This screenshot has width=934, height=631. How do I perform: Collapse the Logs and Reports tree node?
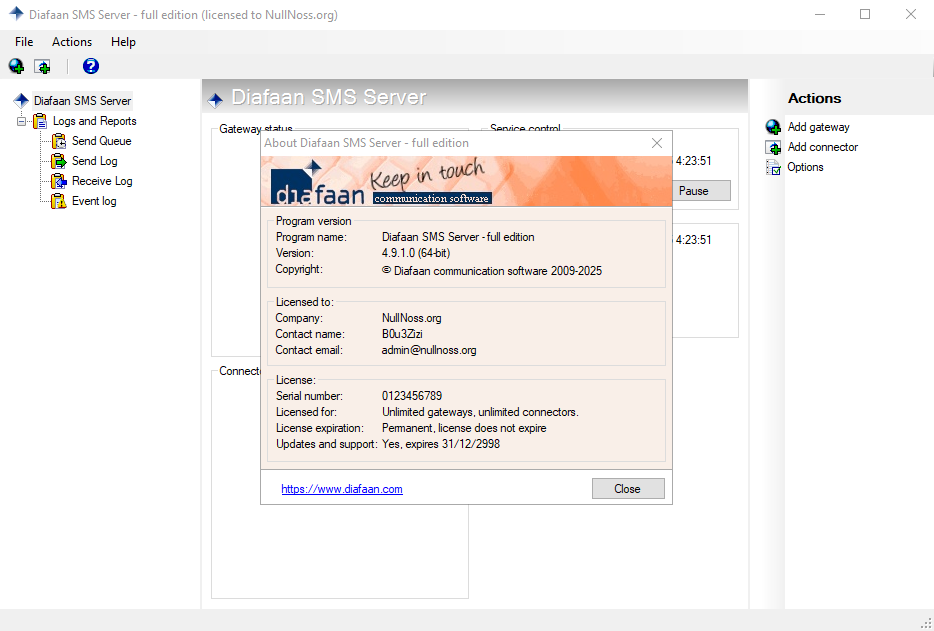pyautogui.click(x=22, y=122)
